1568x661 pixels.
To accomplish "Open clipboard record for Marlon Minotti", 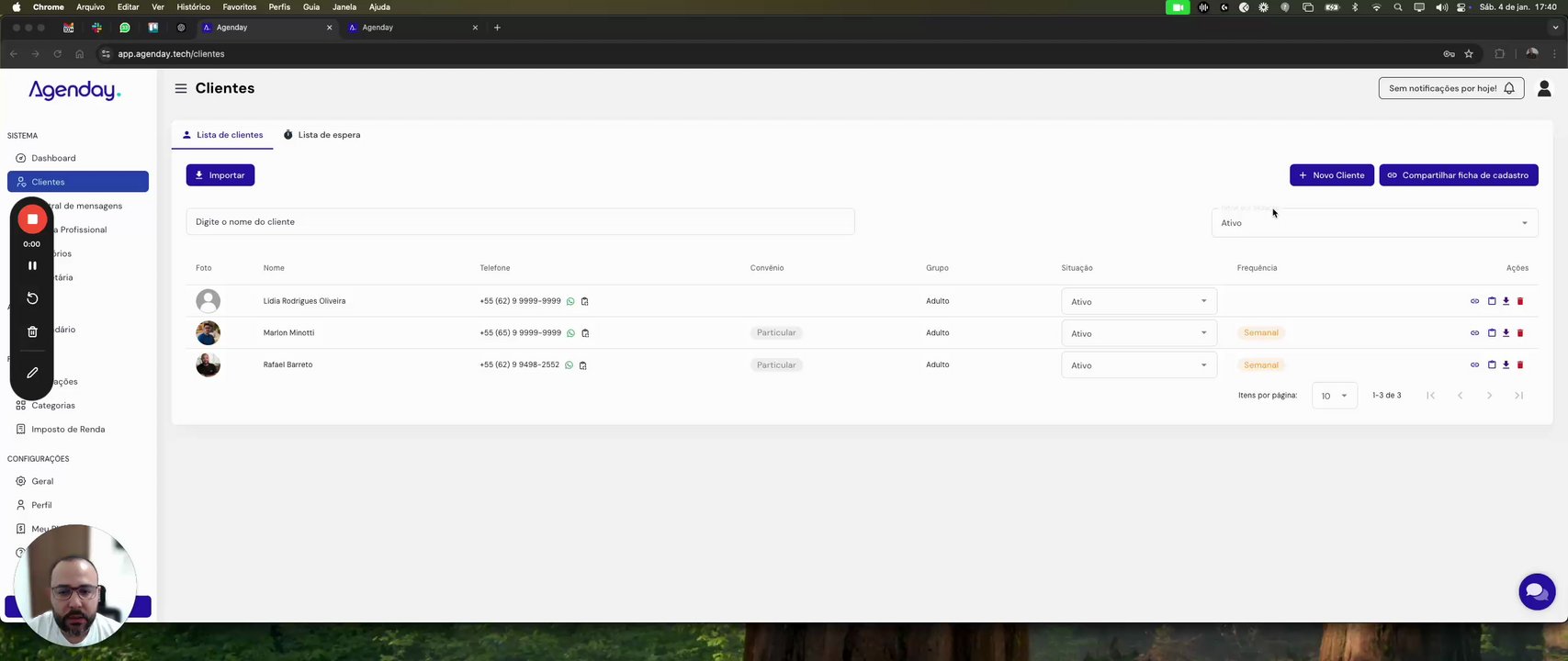I will click(x=1492, y=332).
